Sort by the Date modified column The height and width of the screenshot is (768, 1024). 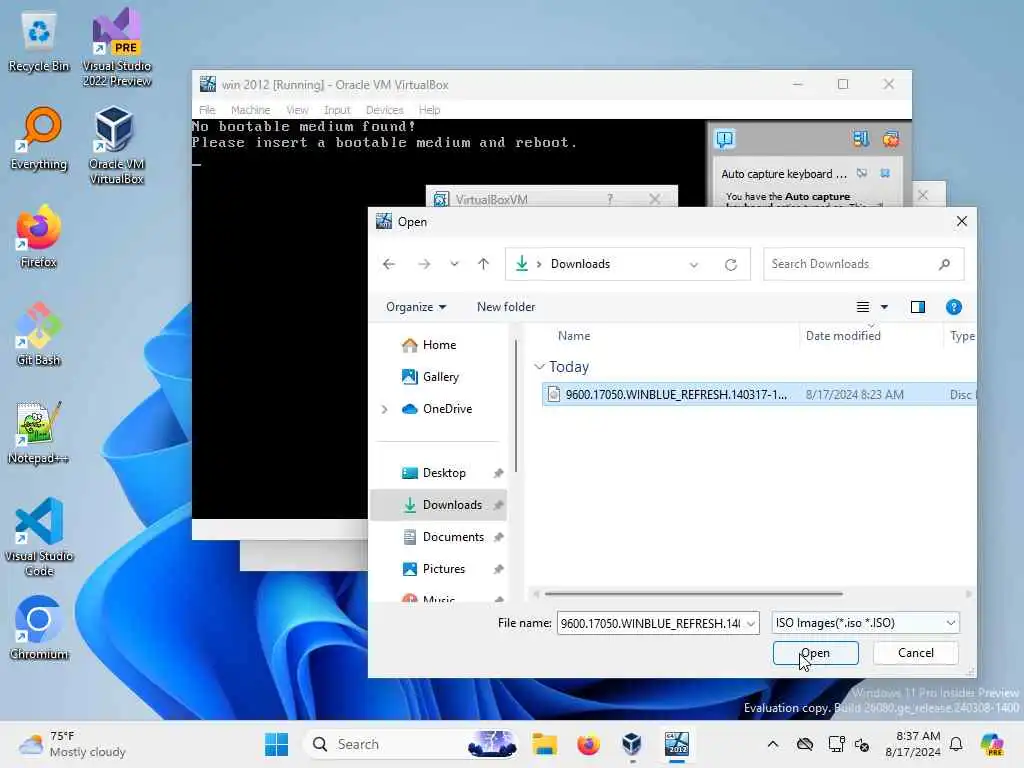(843, 336)
